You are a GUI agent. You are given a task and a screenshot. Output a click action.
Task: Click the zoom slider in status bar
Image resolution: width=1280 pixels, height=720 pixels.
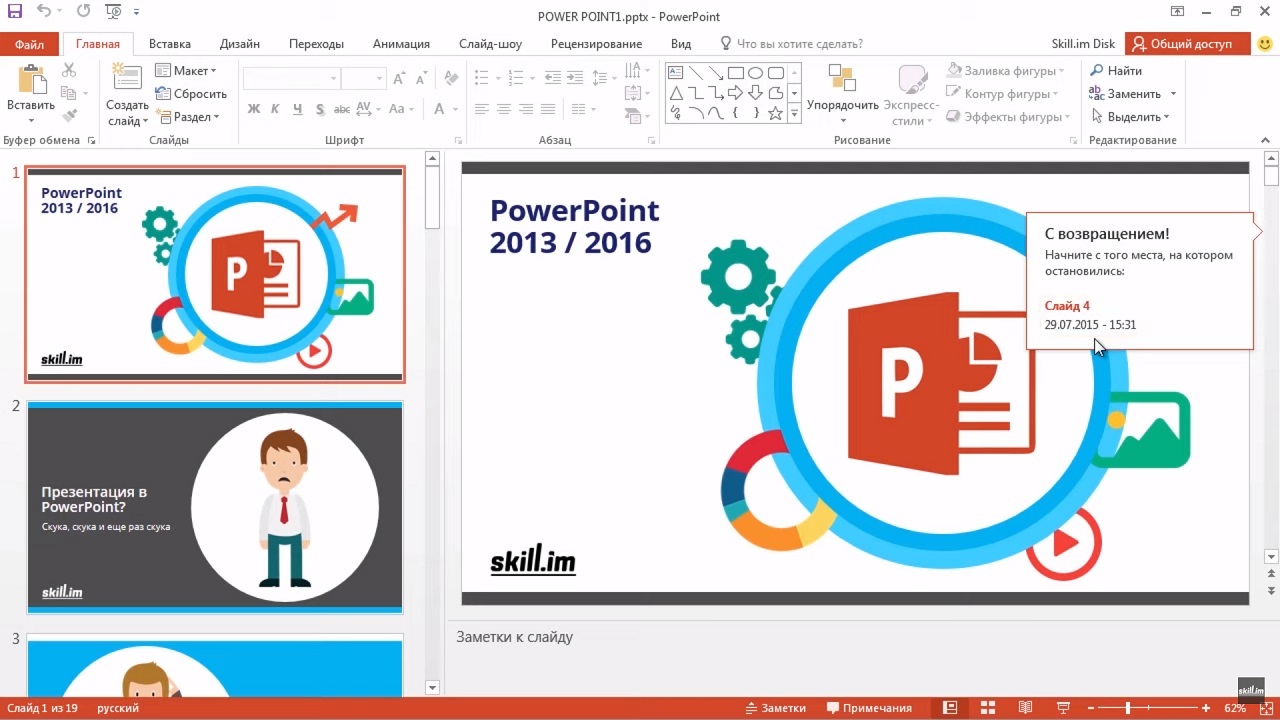pos(1128,708)
